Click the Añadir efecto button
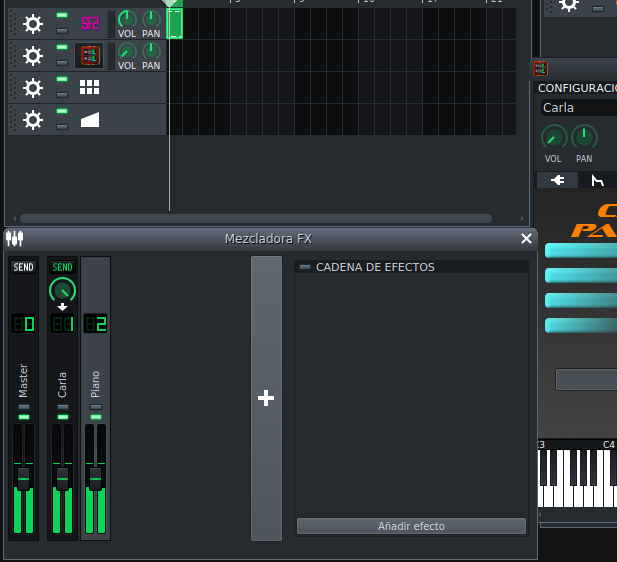Image resolution: width=617 pixels, height=562 pixels. (x=411, y=526)
